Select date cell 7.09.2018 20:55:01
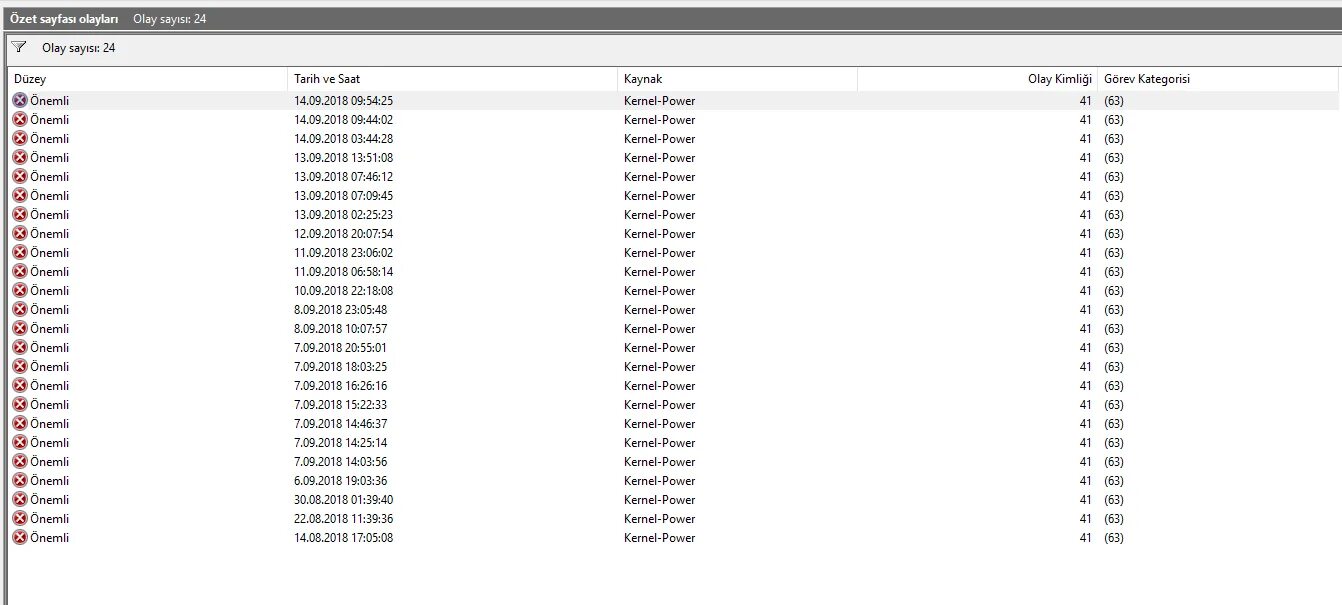 click(340, 347)
